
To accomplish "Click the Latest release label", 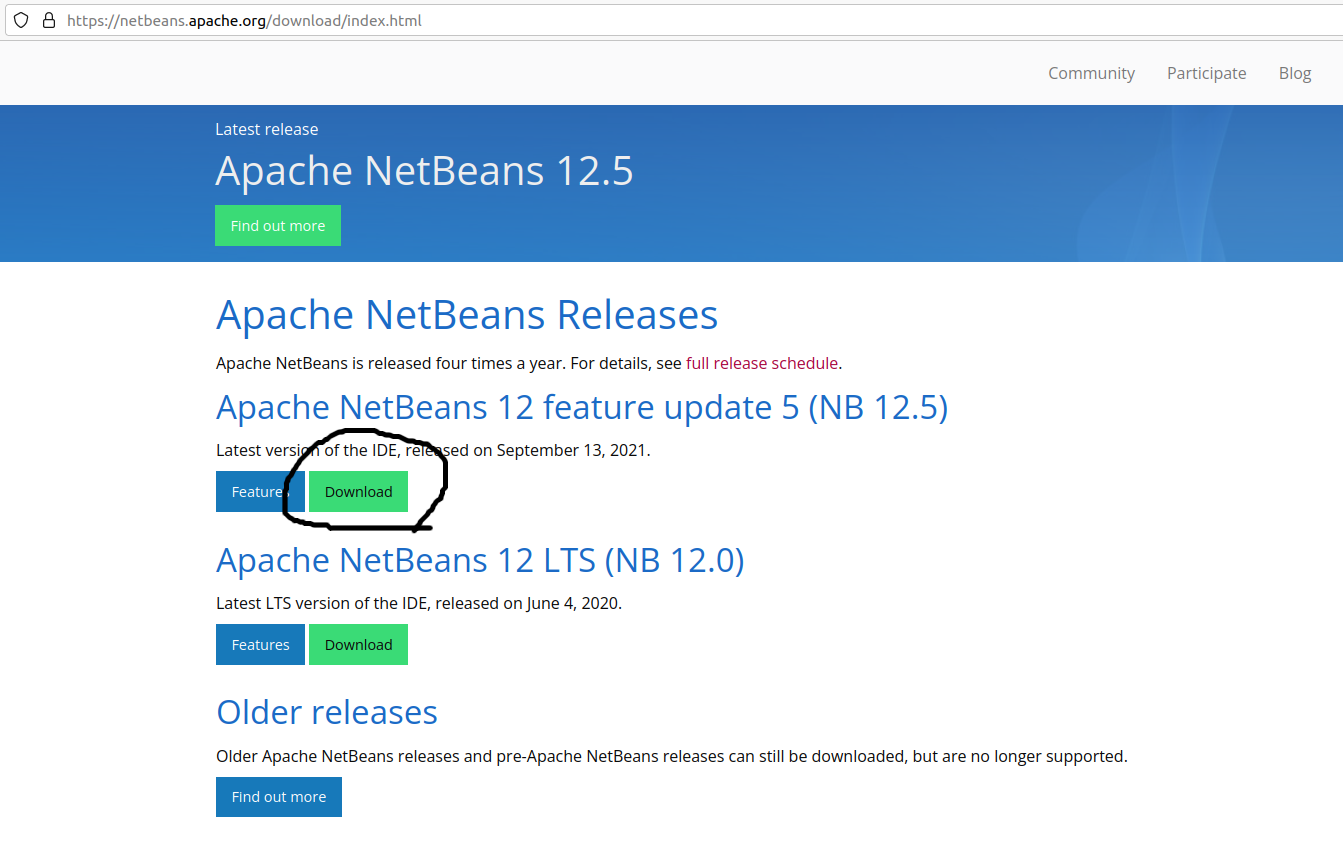I will tap(267, 129).
